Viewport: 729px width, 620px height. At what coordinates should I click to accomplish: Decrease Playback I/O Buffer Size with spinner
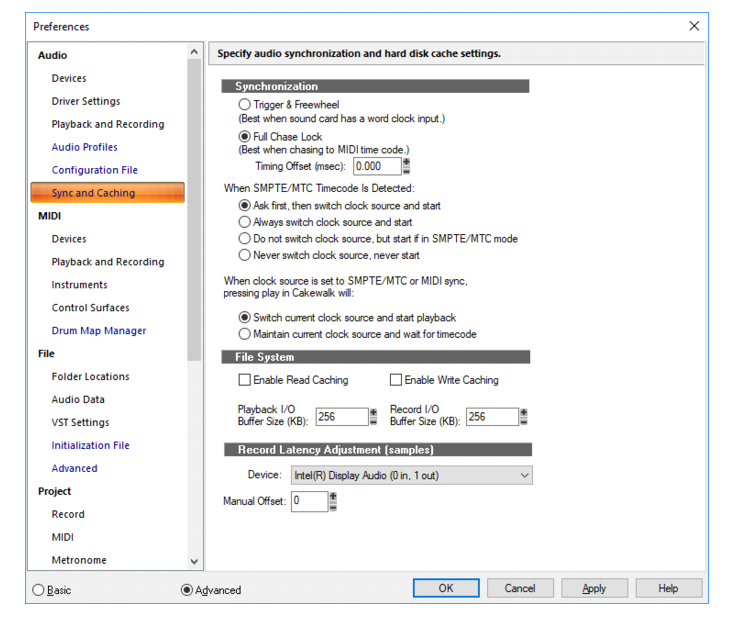coord(373,421)
